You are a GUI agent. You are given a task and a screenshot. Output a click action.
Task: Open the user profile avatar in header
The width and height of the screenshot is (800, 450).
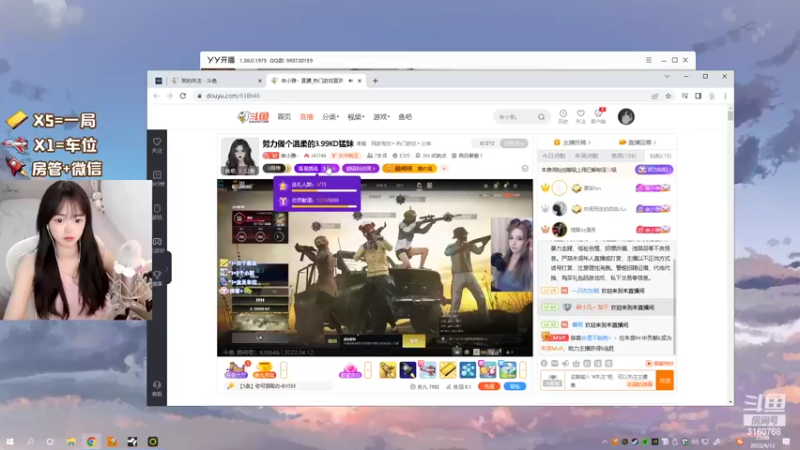(626, 117)
